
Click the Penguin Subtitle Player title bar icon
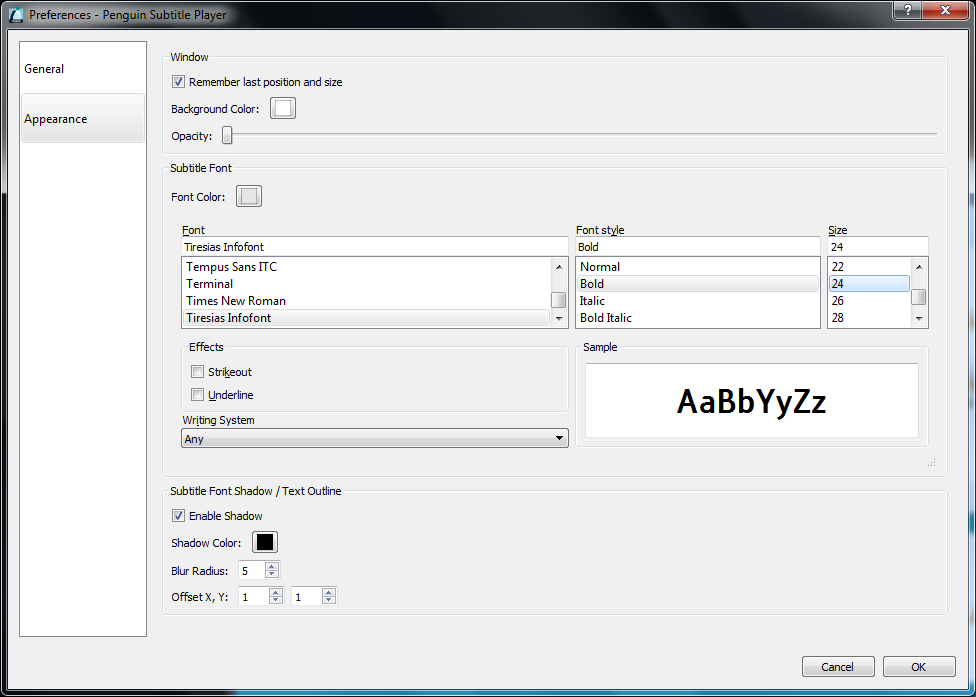coord(15,15)
